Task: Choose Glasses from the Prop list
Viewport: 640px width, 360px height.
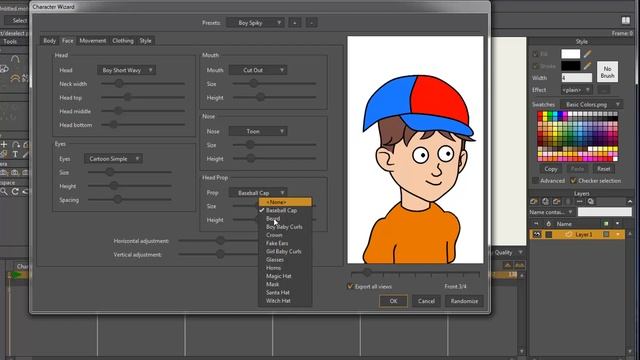Action: (285, 260)
